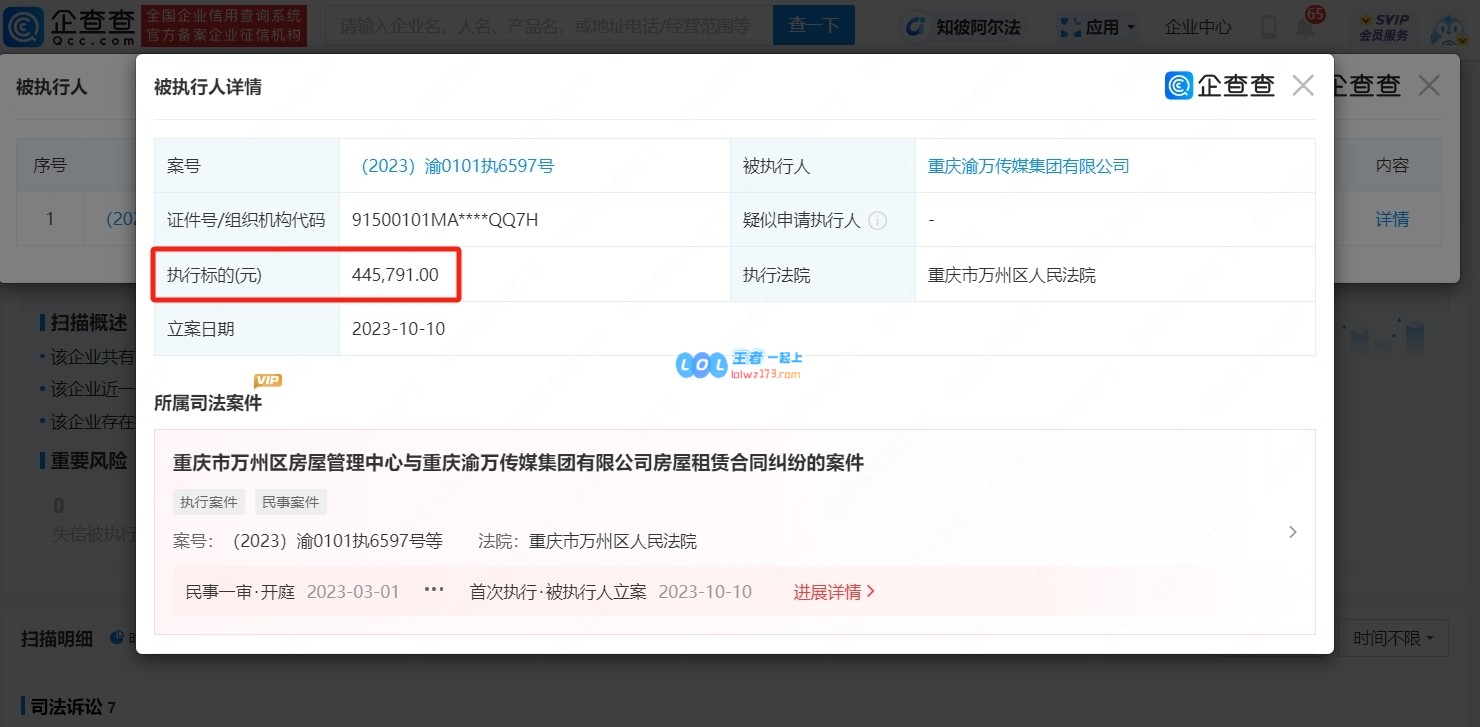Click the 企查查 logo in dialog header
Image resolution: width=1480 pixels, height=727 pixels.
tap(1220, 86)
